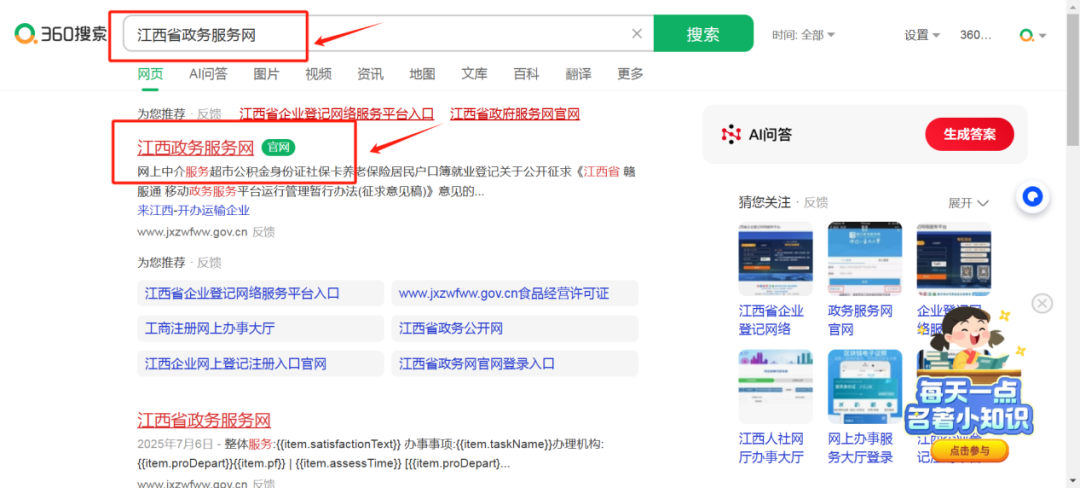Click the AI问答 panel logo icon
The width and height of the screenshot is (1080, 488).
(731, 134)
